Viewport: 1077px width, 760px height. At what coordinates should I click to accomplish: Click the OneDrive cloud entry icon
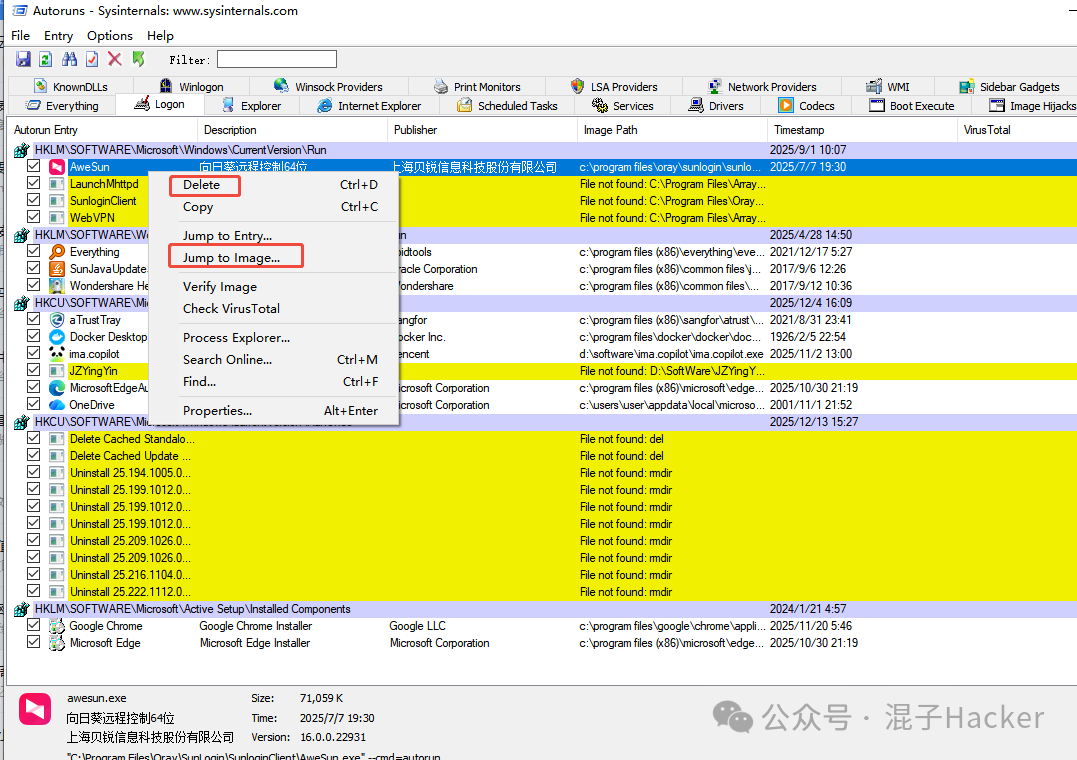click(x=57, y=405)
